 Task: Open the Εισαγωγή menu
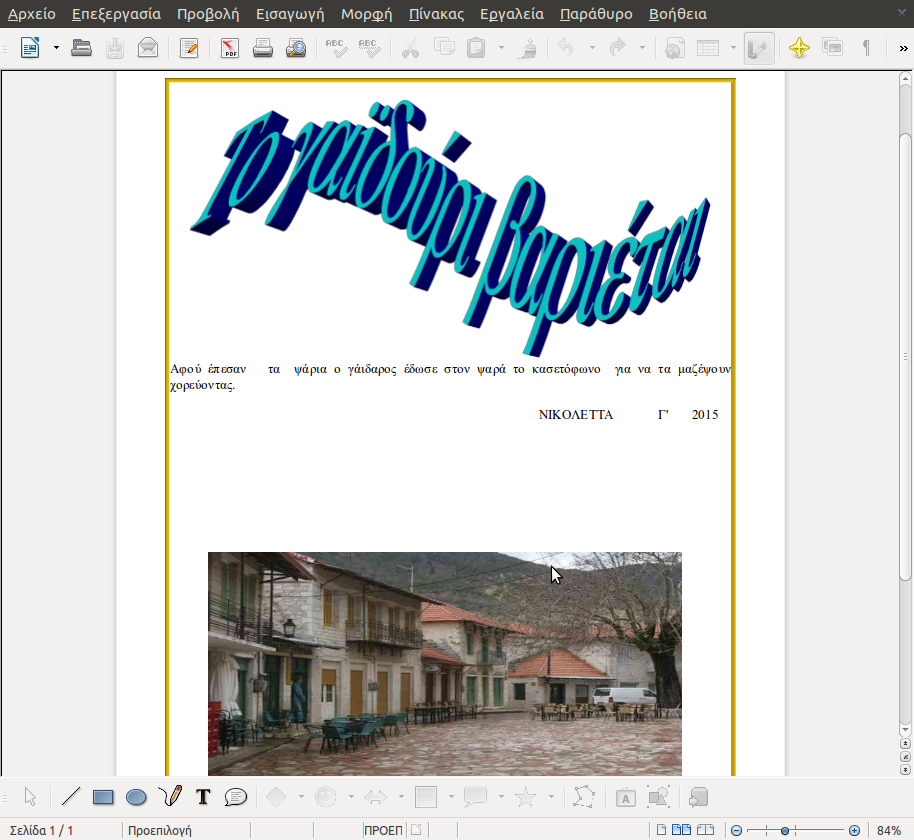coord(290,14)
